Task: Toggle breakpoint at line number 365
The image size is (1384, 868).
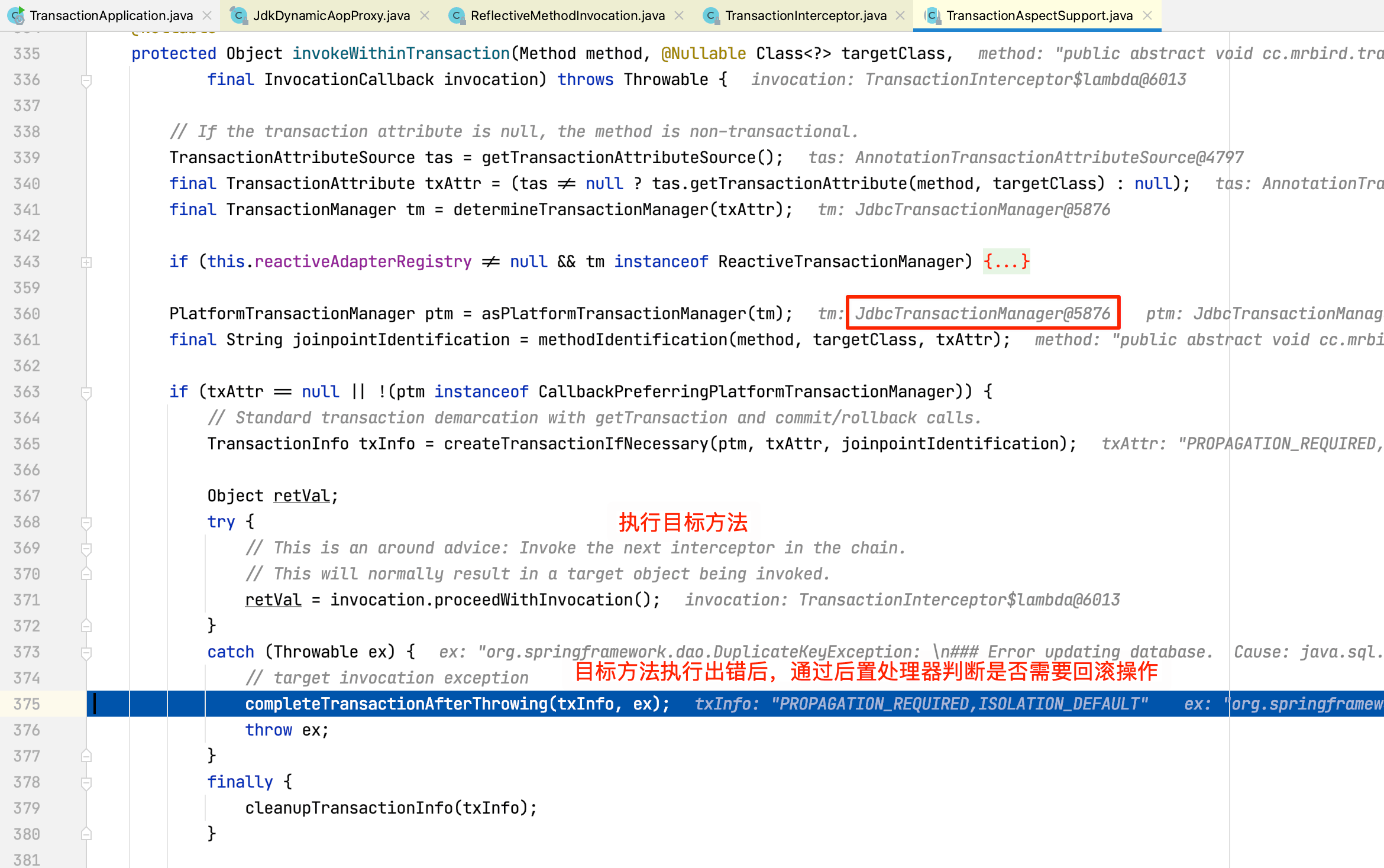Action: coord(27,444)
